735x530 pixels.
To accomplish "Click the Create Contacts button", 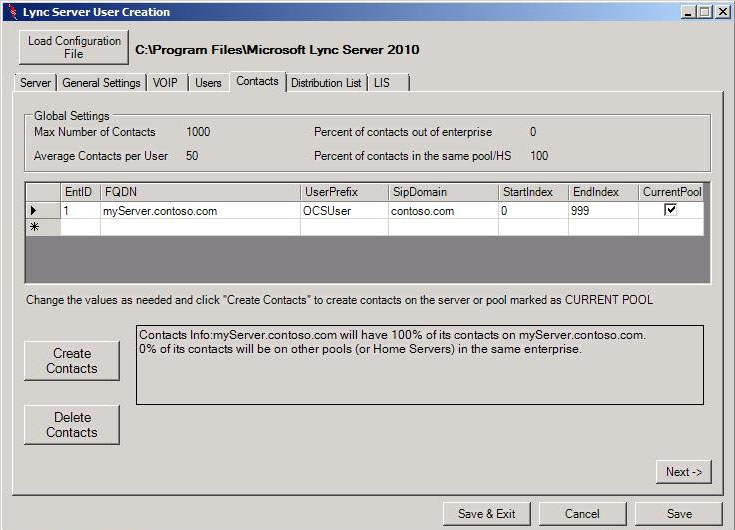I will (72, 361).
